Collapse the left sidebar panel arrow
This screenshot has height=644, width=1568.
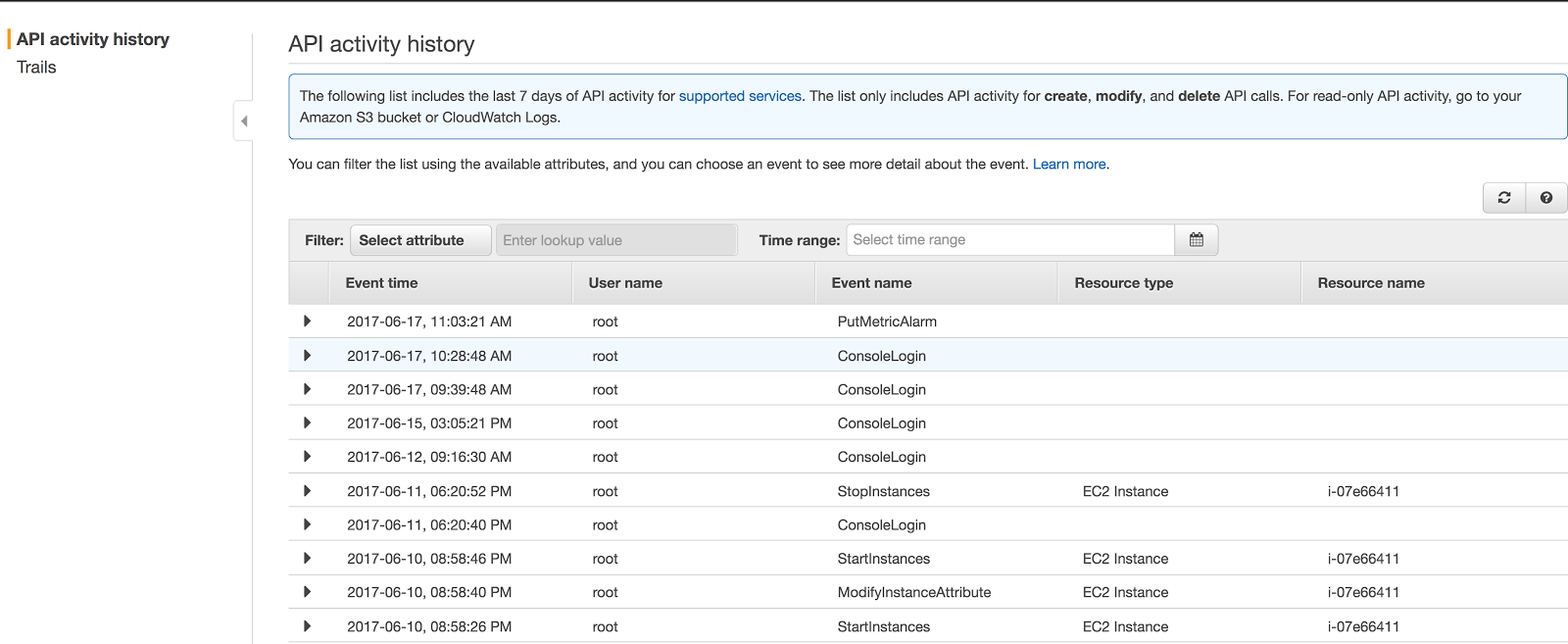pyautogui.click(x=244, y=122)
